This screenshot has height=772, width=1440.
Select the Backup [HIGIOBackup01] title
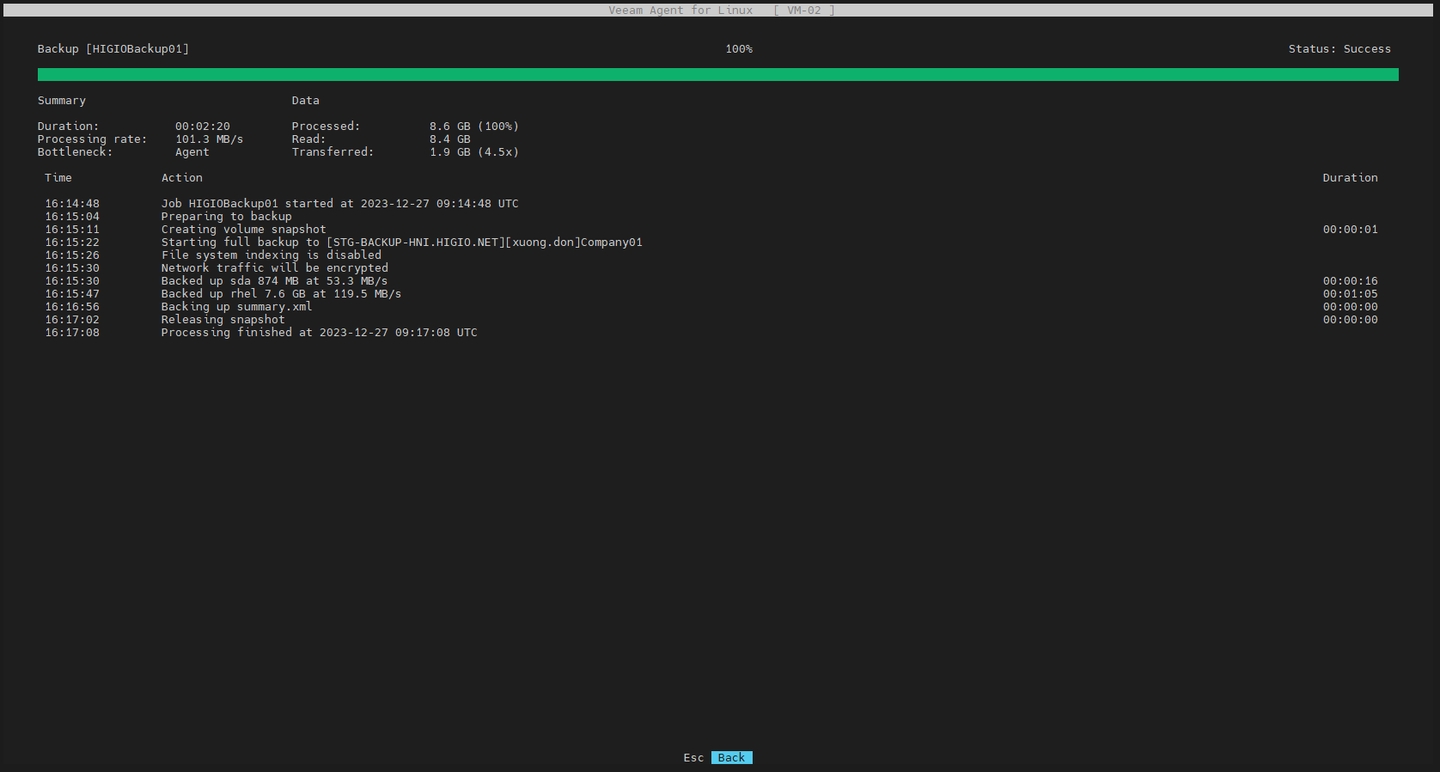point(113,49)
